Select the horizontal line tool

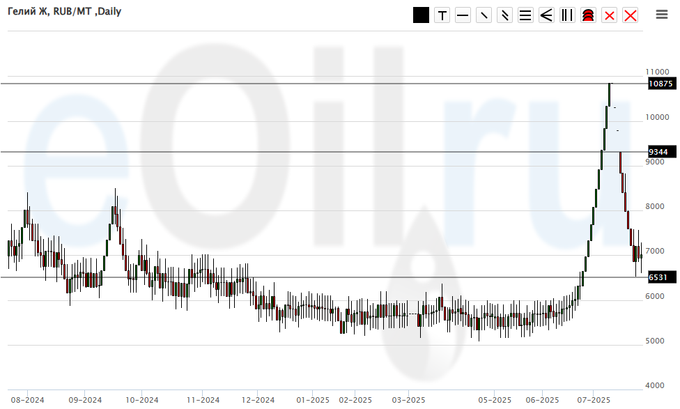click(x=463, y=15)
